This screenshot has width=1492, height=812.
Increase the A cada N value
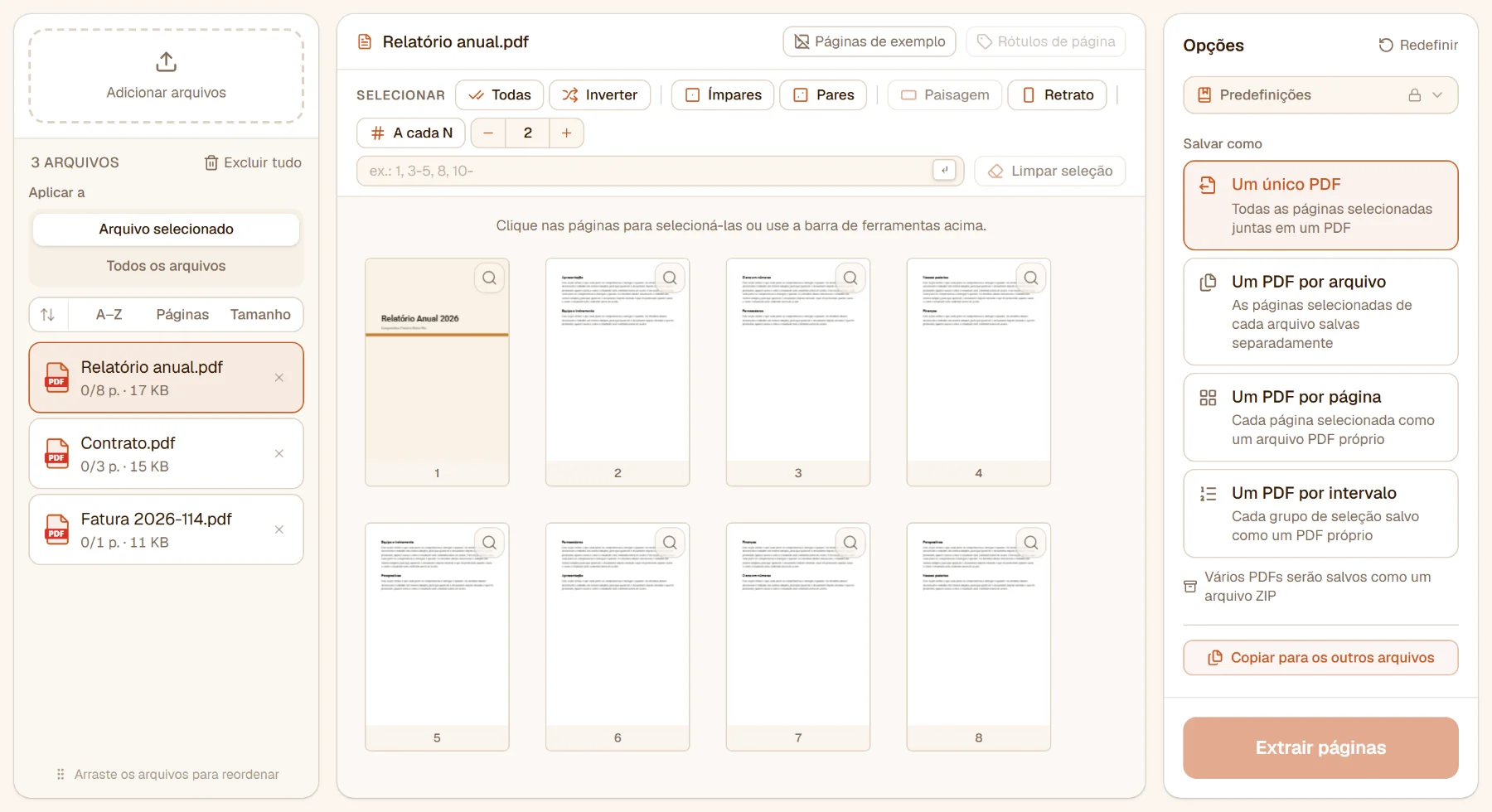567,133
